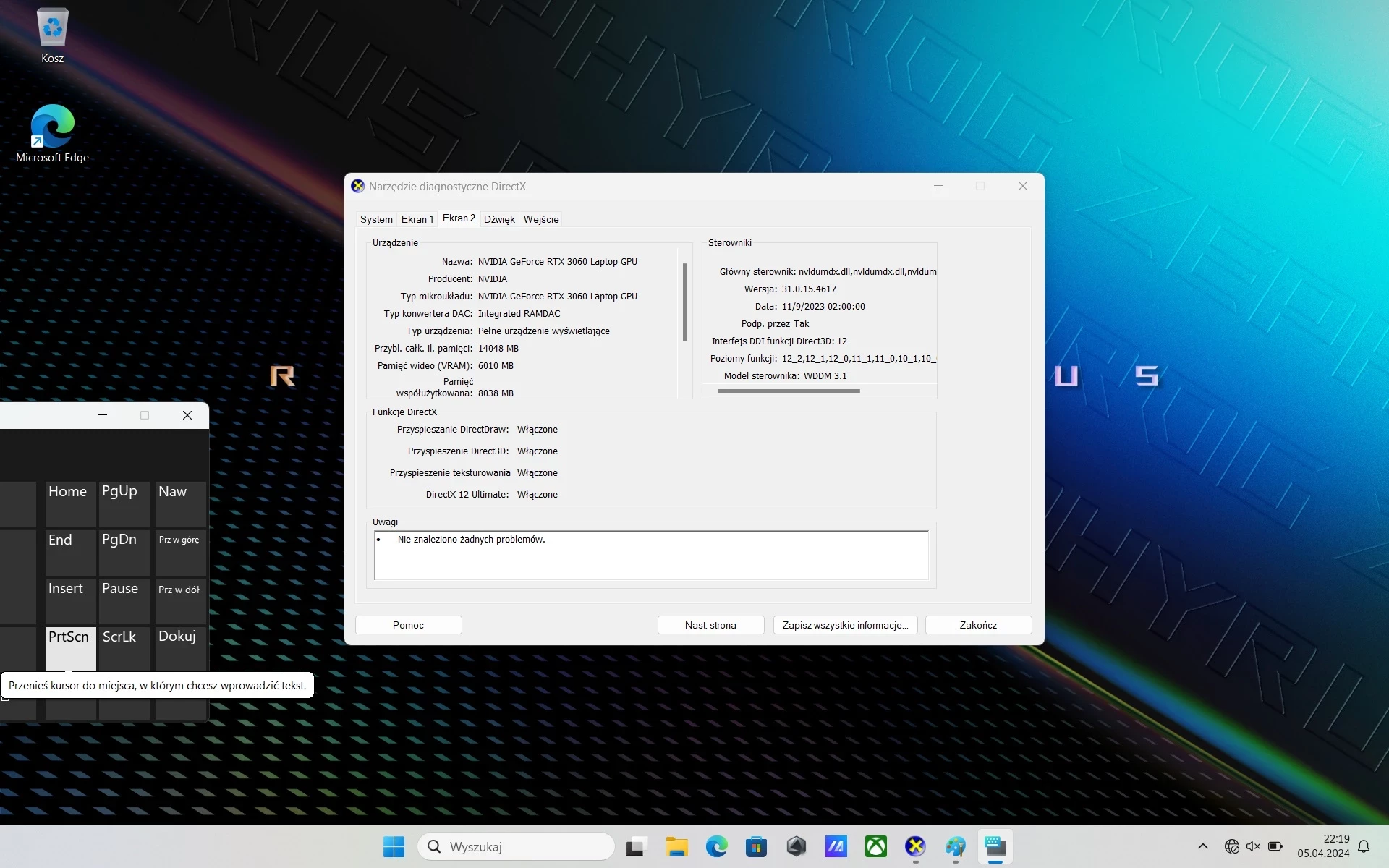Screen dimensions: 1389x868
Task: Open Task View on the taskbar
Action: click(636, 846)
